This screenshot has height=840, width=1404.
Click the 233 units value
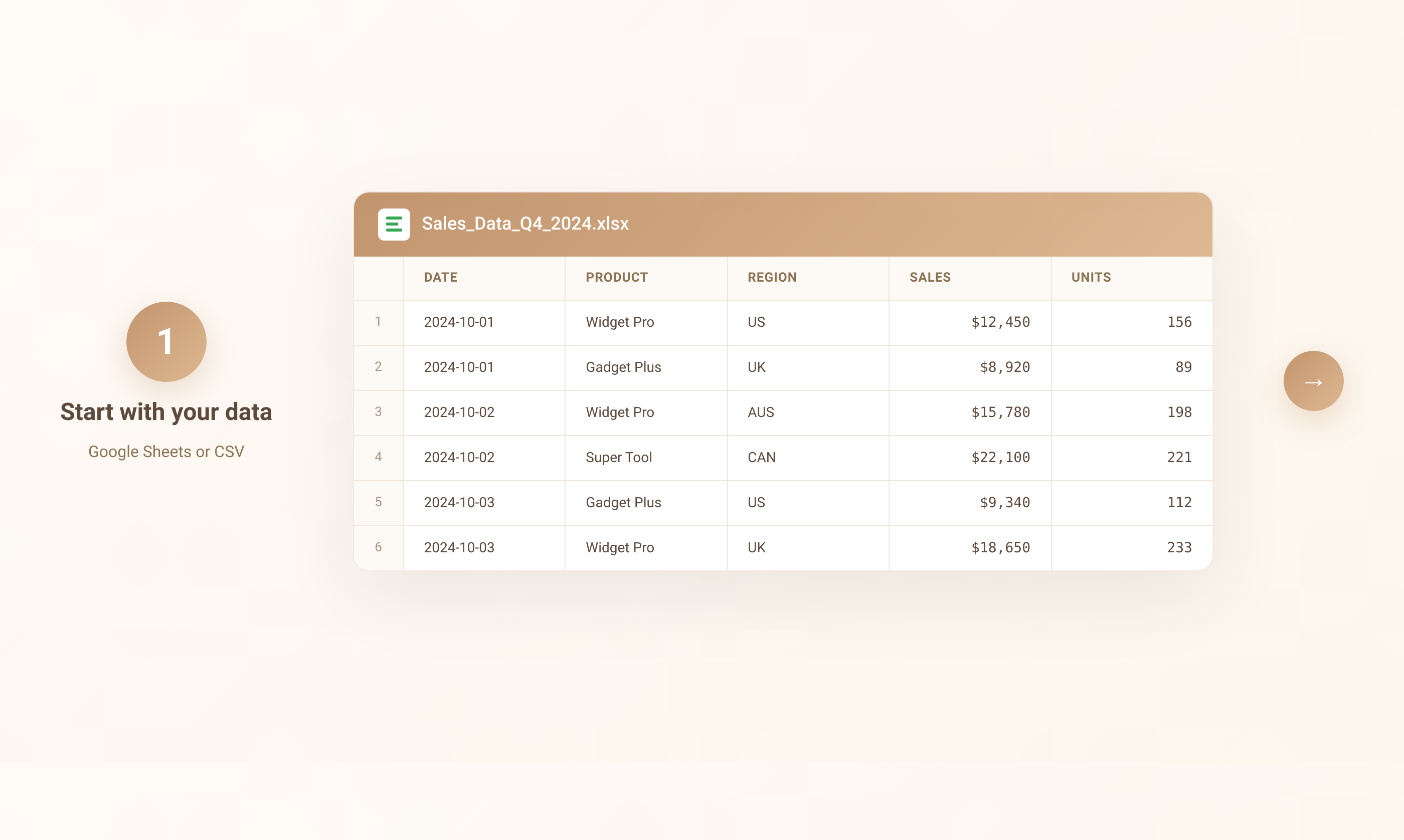[1179, 547]
